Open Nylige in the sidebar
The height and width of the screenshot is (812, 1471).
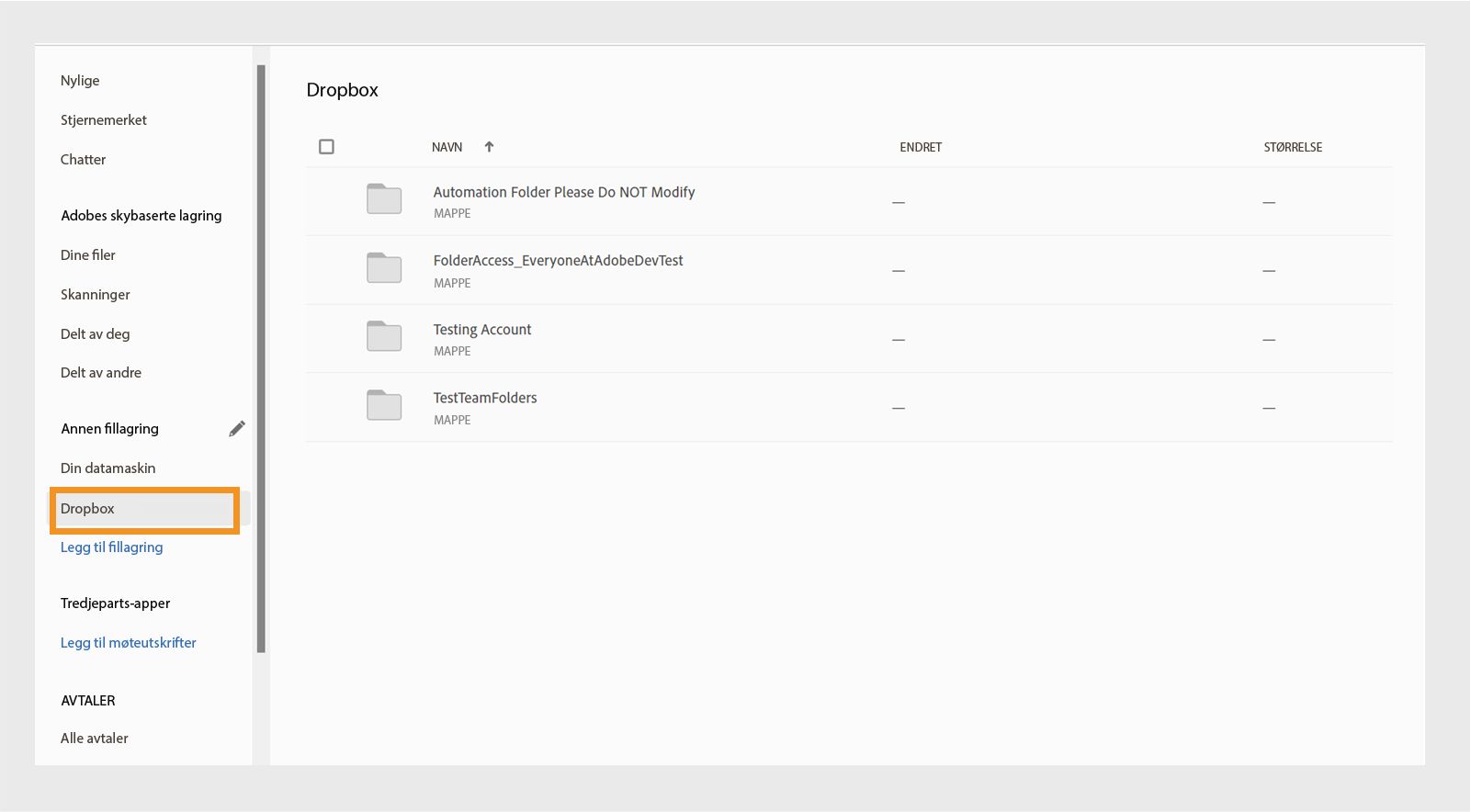pos(80,81)
